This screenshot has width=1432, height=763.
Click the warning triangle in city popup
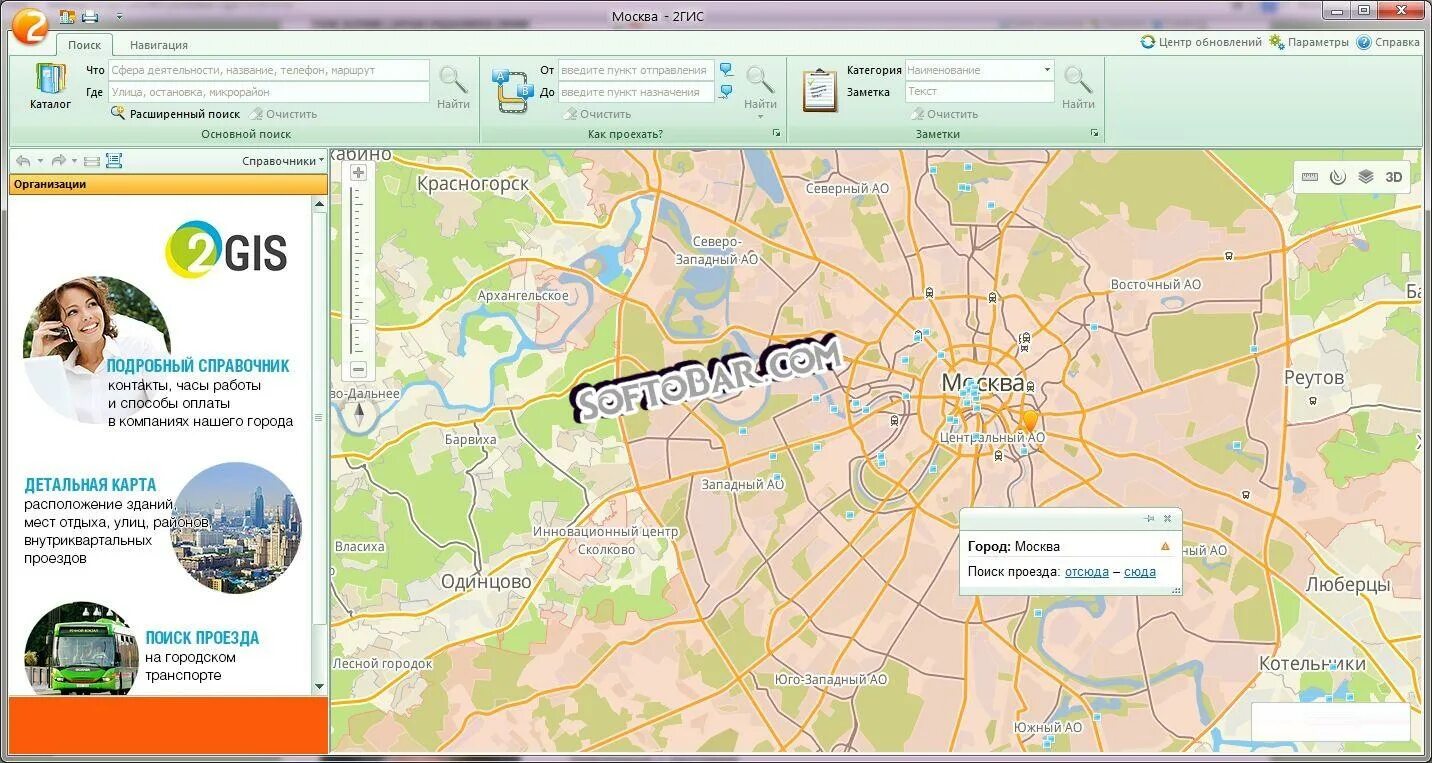pyautogui.click(x=1165, y=546)
